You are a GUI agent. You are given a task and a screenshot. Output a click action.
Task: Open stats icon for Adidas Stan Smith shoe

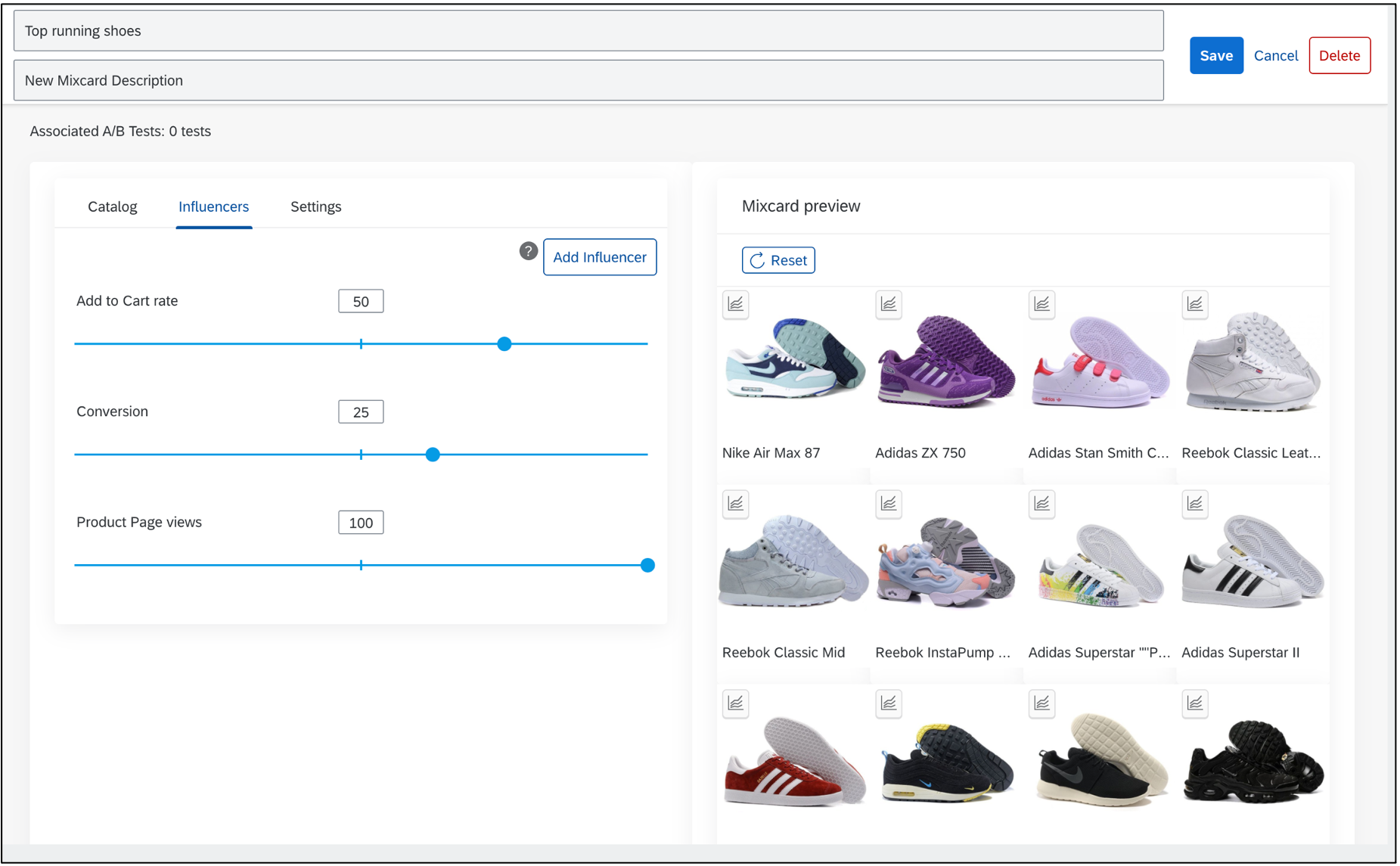(x=1041, y=304)
